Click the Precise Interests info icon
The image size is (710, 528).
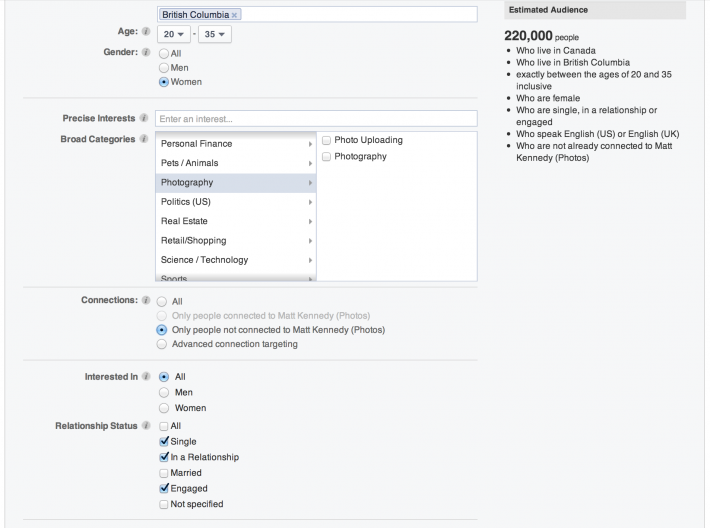(x=144, y=118)
